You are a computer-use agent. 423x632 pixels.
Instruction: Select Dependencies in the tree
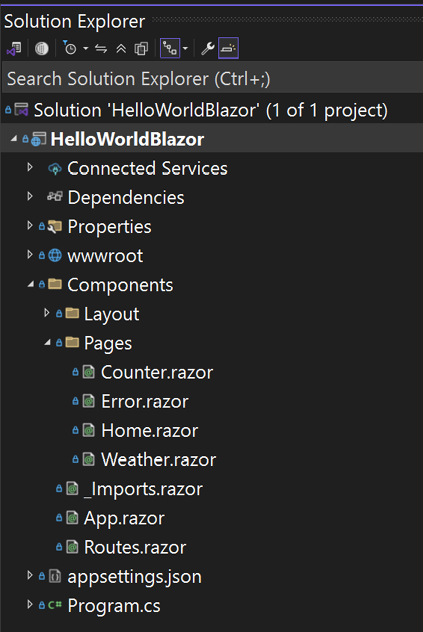[x=126, y=198]
